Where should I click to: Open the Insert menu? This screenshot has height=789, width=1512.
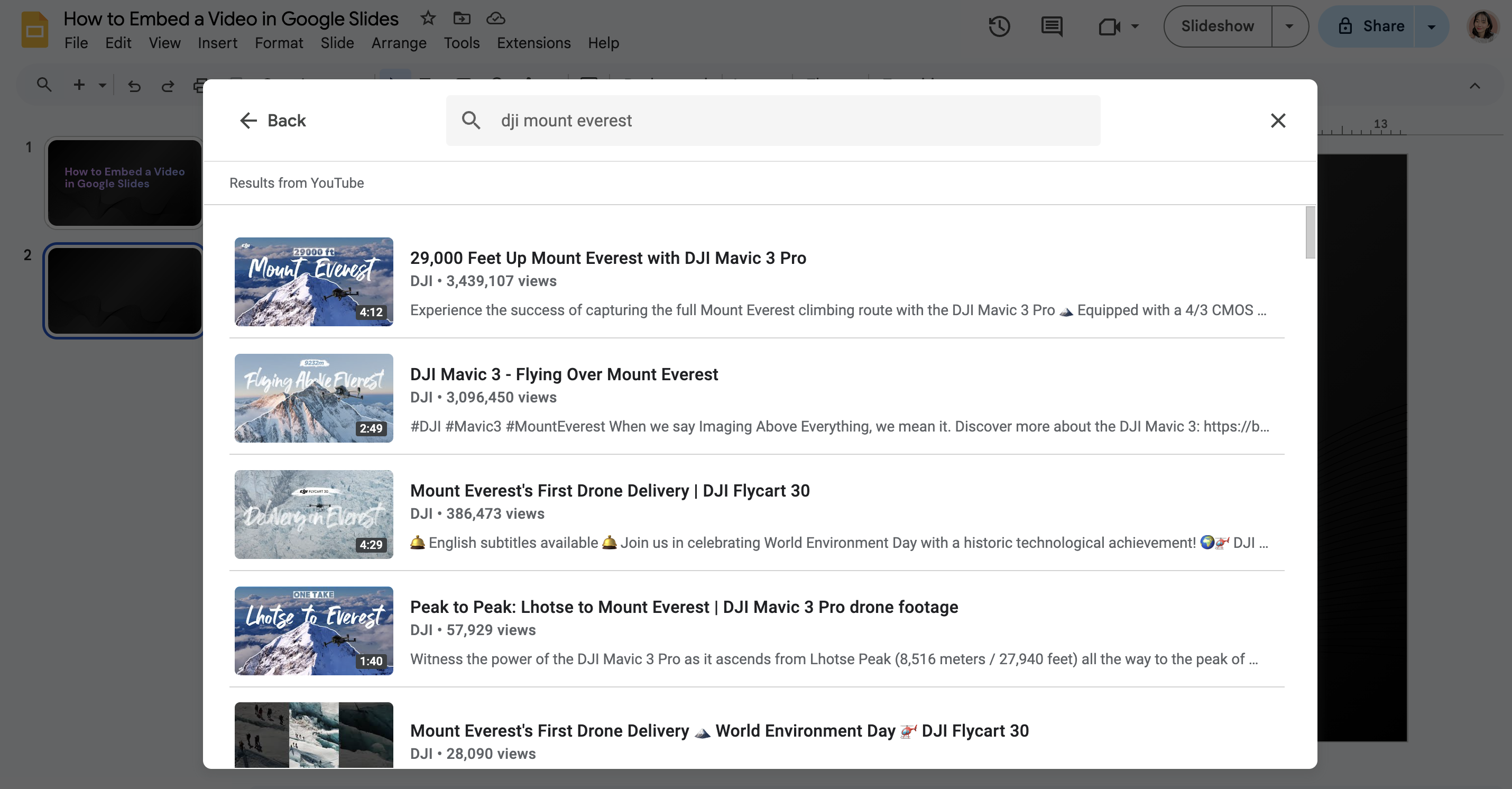click(217, 43)
